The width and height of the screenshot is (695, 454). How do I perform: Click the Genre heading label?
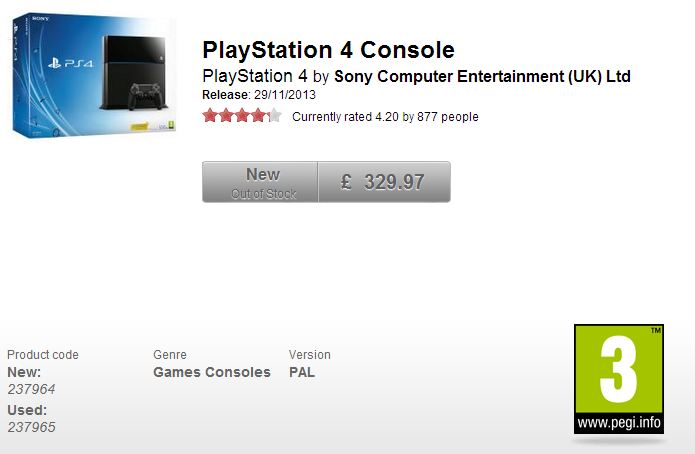click(169, 355)
